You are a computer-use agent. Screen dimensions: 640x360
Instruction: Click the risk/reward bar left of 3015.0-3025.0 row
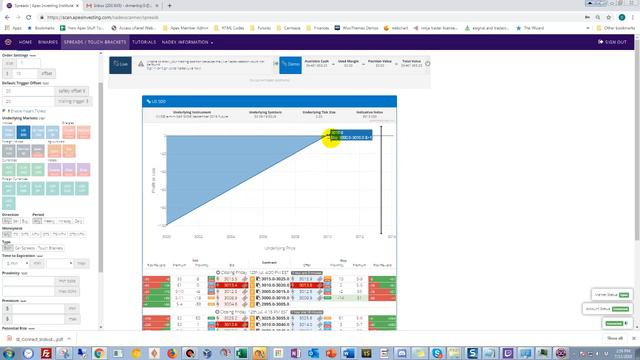pyautogui.click(x=156, y=279)
